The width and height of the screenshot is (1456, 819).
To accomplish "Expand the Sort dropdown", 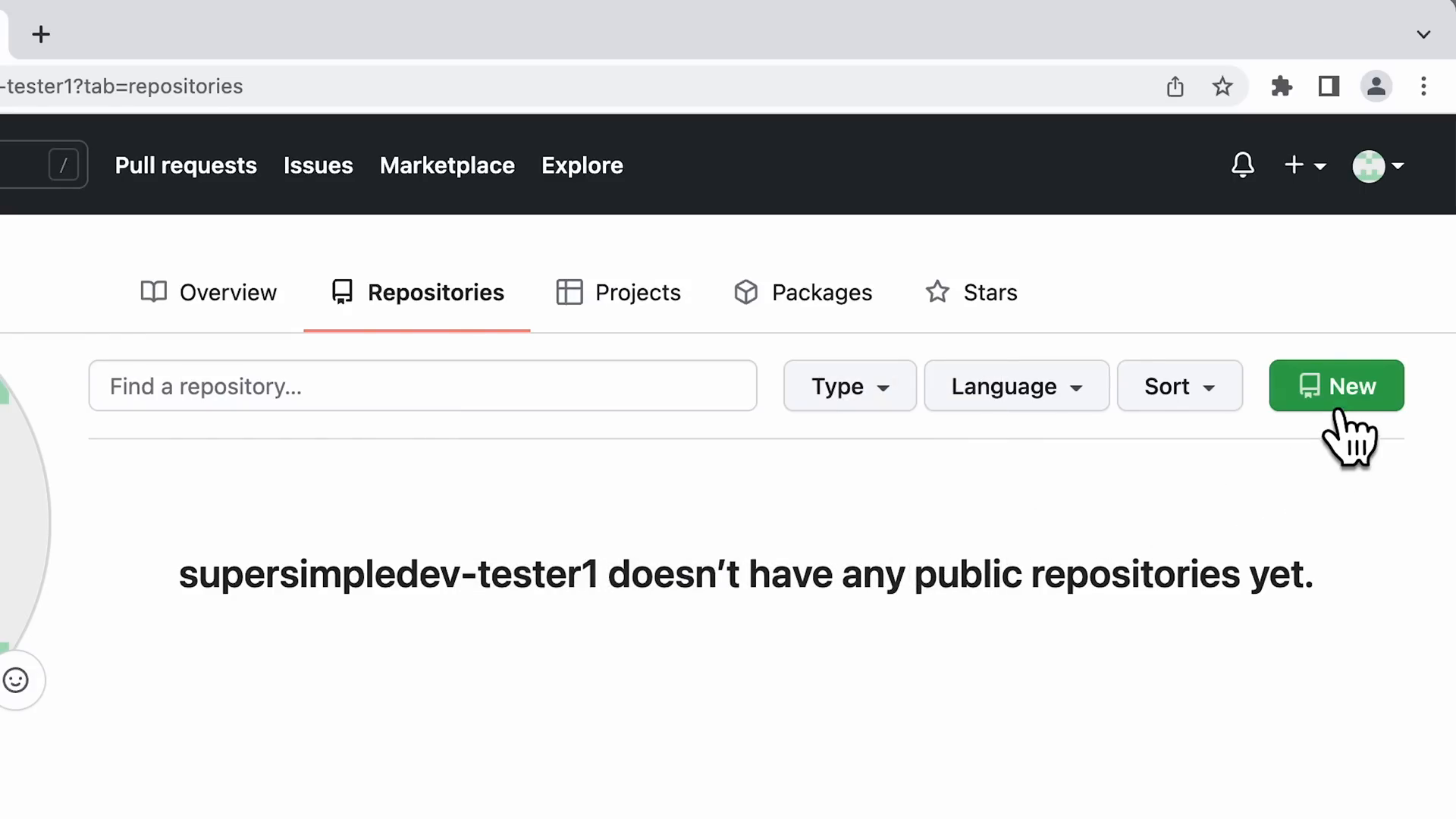I will coord(1179,386).
